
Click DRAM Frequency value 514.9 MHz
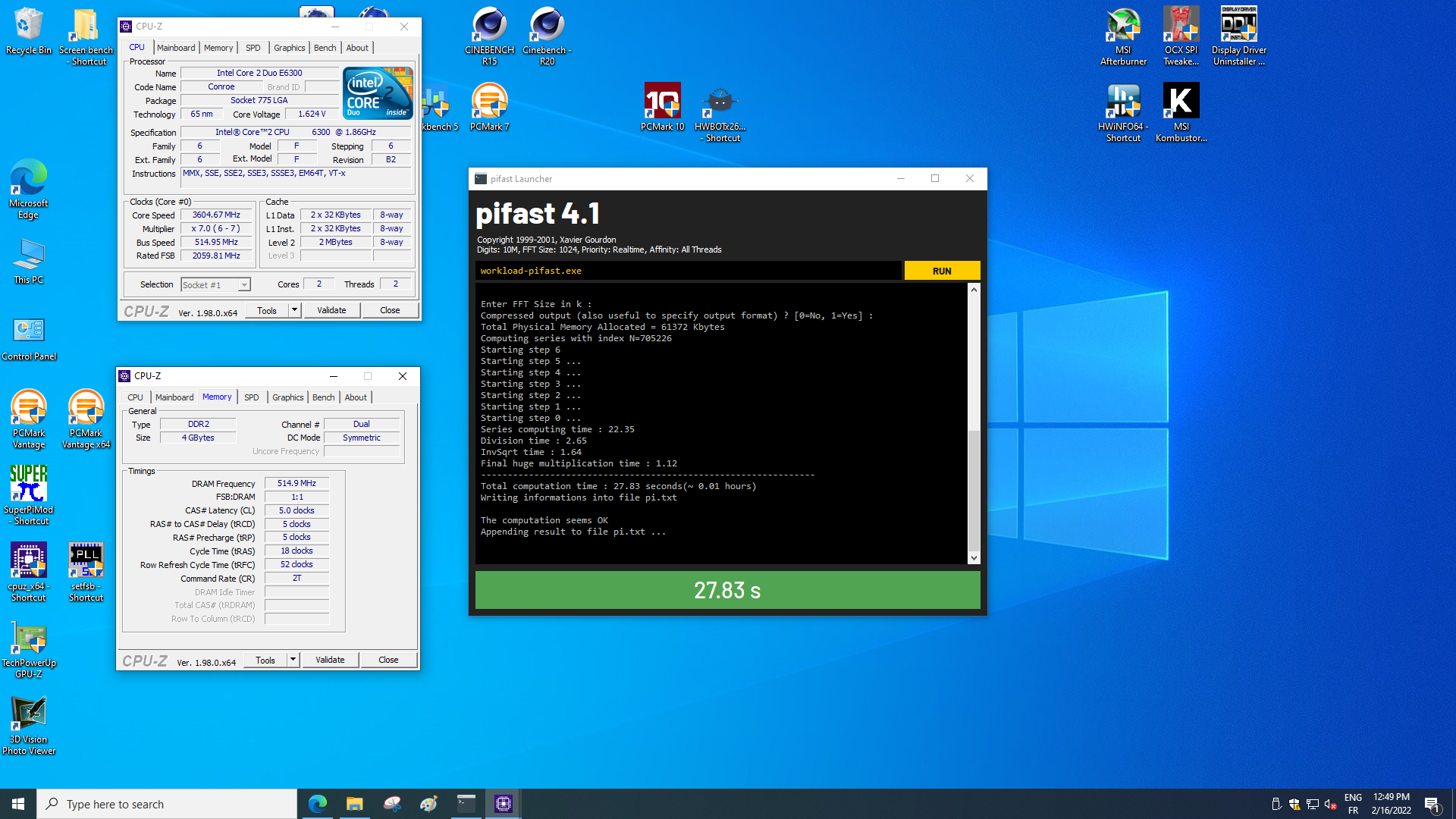click(x=297, y=483)
